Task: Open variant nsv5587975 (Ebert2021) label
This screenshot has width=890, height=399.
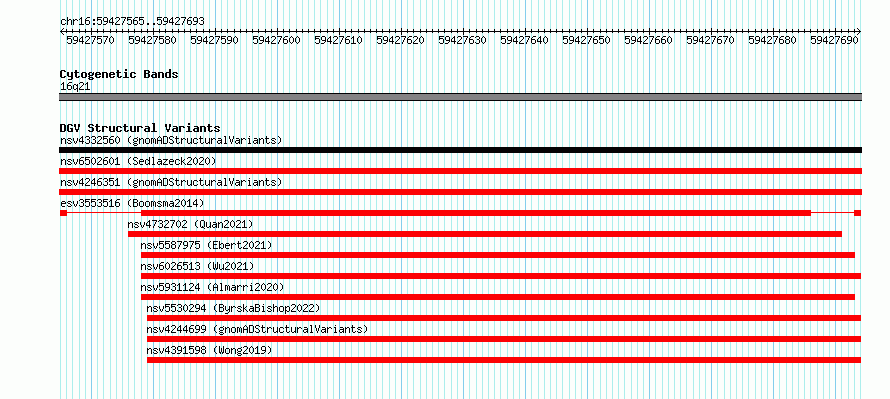Action: click(x=207, y=245)
